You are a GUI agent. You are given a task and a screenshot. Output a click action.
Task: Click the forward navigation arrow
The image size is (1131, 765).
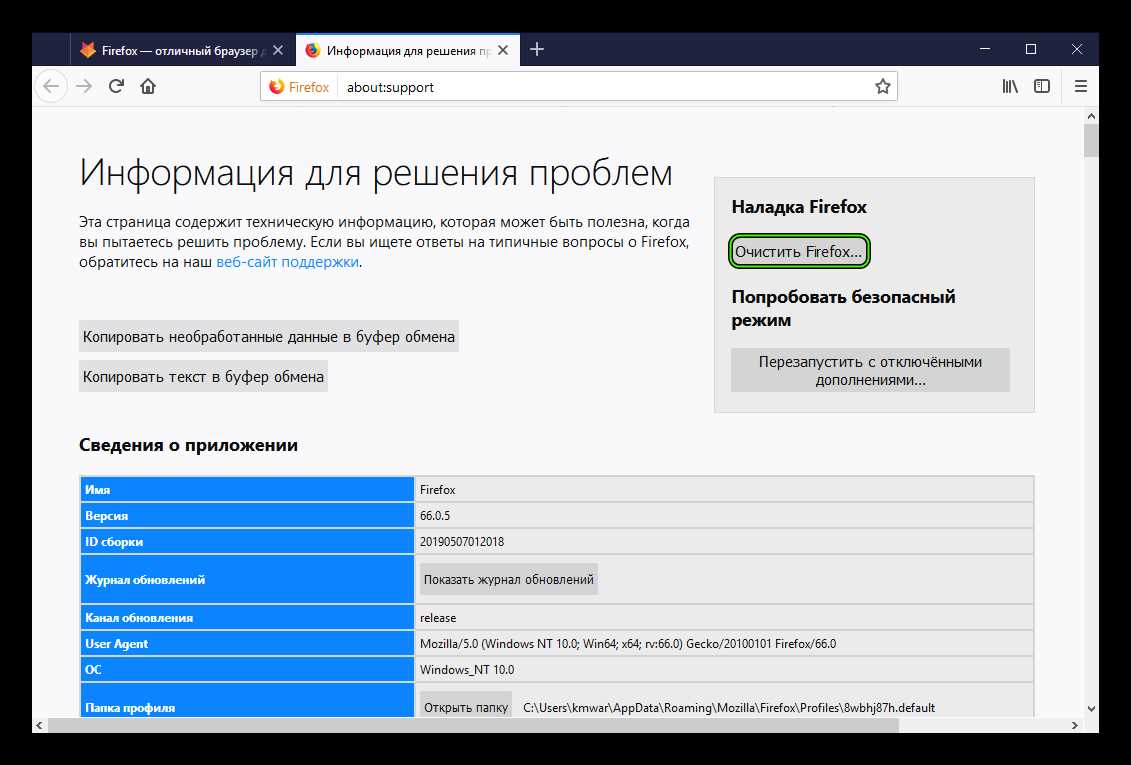coord(84,87)
